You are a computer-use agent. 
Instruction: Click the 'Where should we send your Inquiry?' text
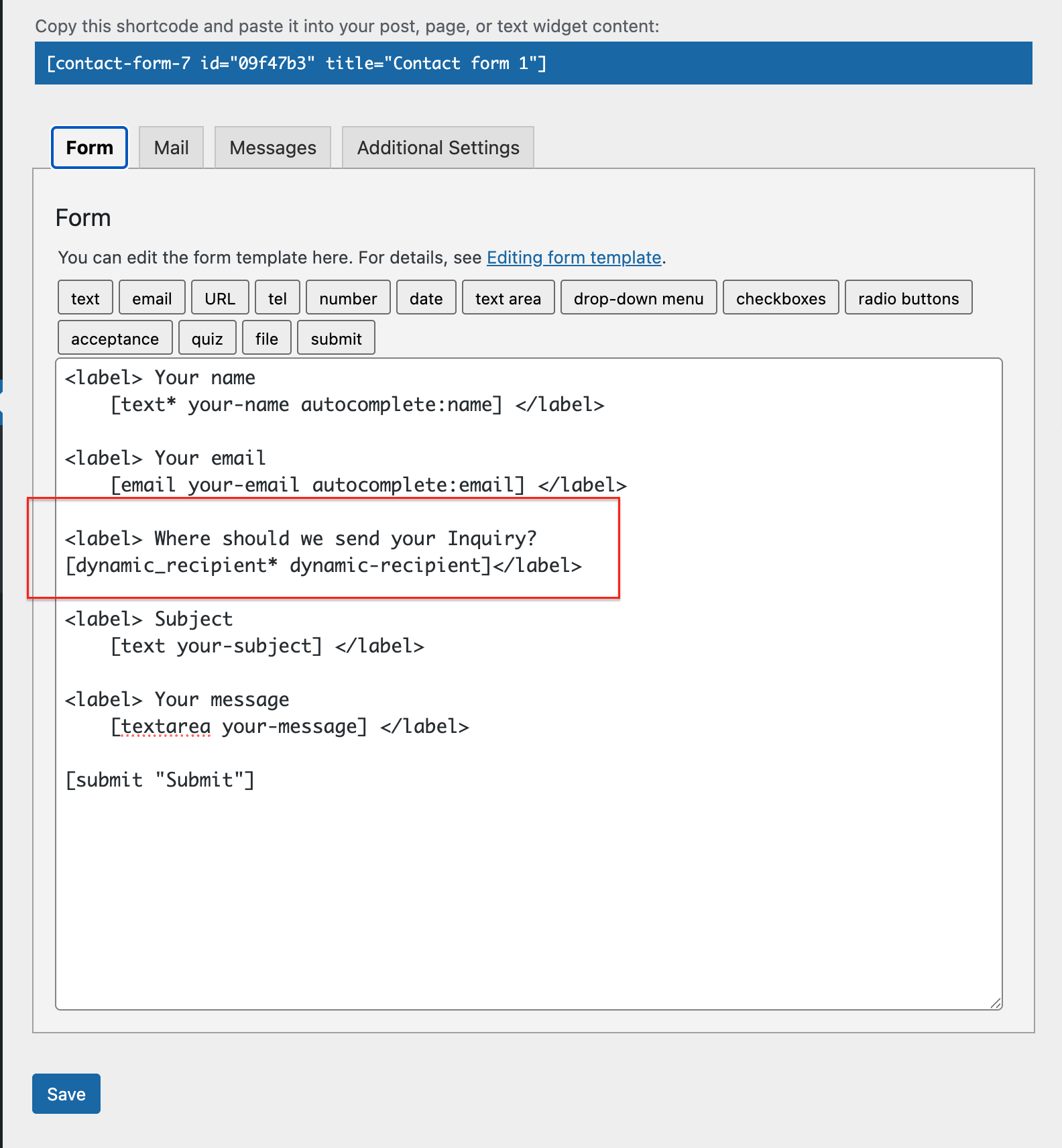345,538
